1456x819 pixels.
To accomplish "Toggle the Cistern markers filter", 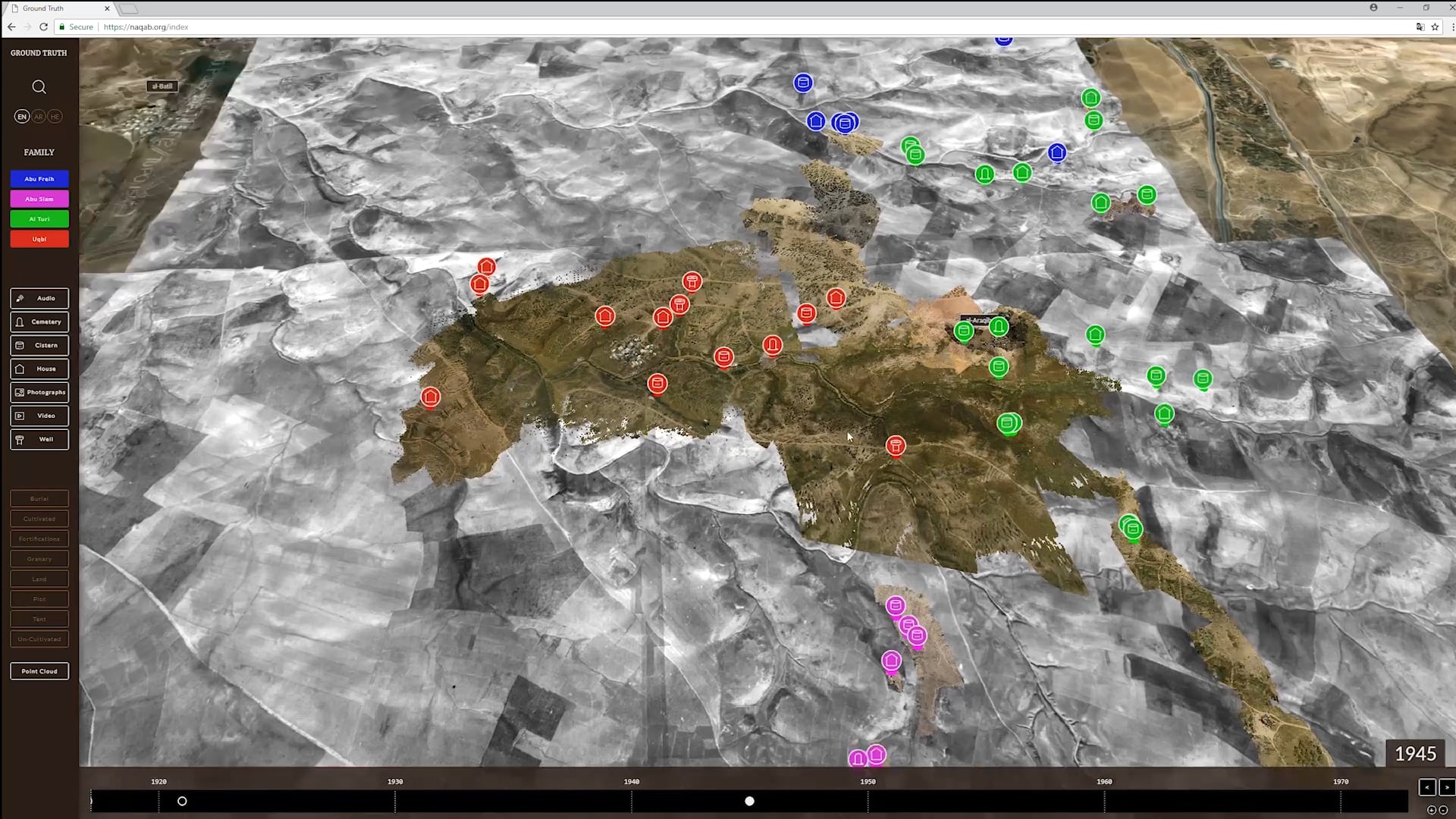I will 39,345.
